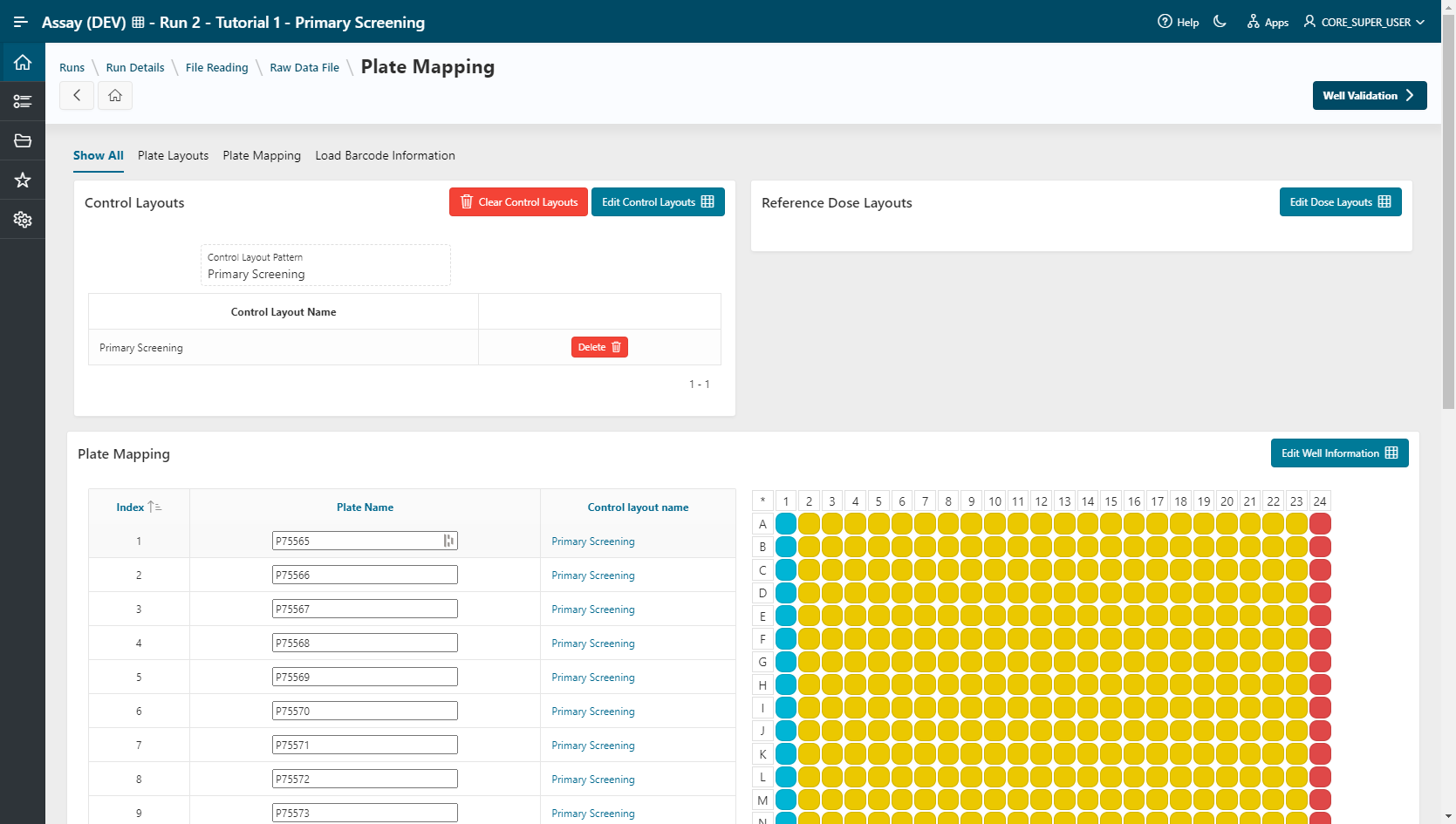The image size is (1456, 824).
Task: Select plate row H header
Action: coord(762,685)
